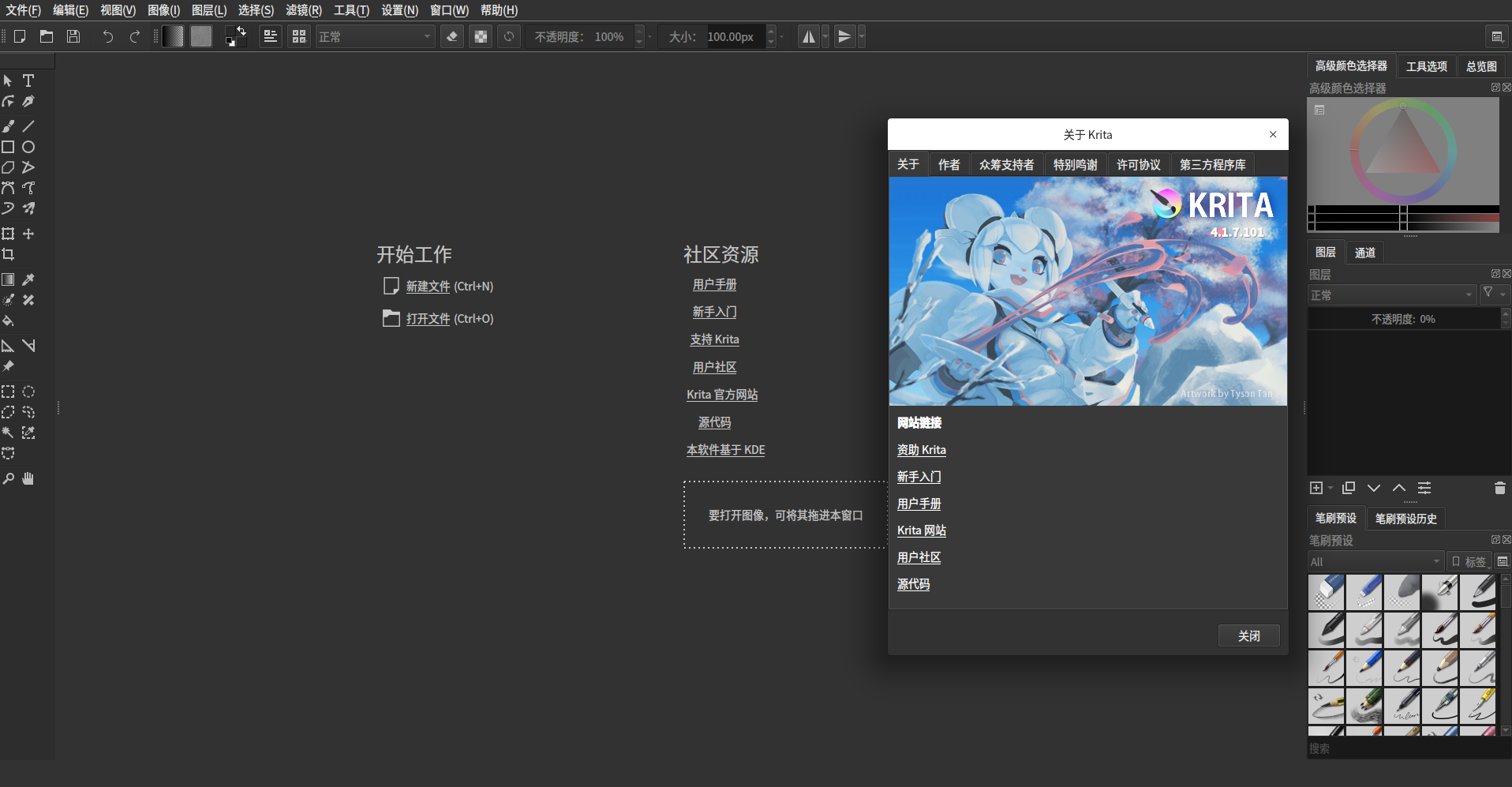
Task: Open the brush tag filter 'All' dropdown
Action: (x=1375, y=561)
